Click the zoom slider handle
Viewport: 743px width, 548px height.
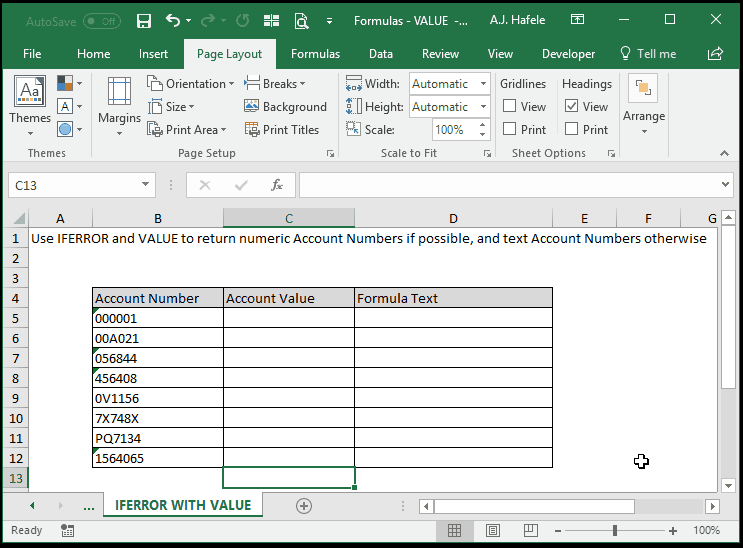click(x=615, y=530)
